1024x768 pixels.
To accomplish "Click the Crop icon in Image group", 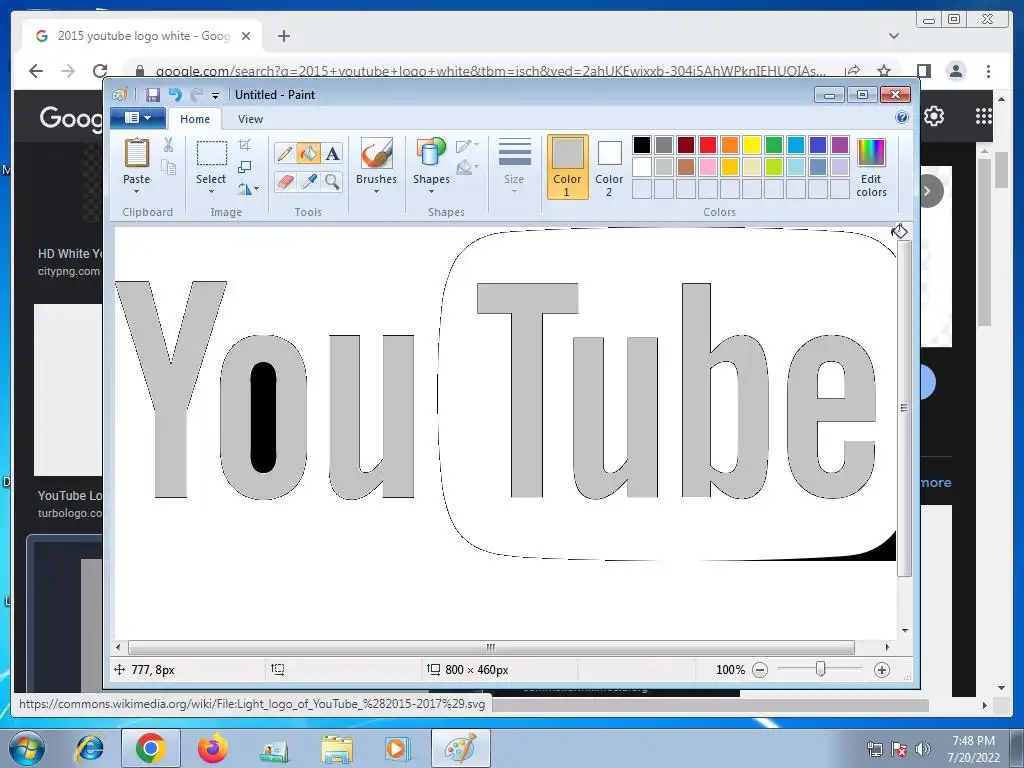I will click(245, 145).
